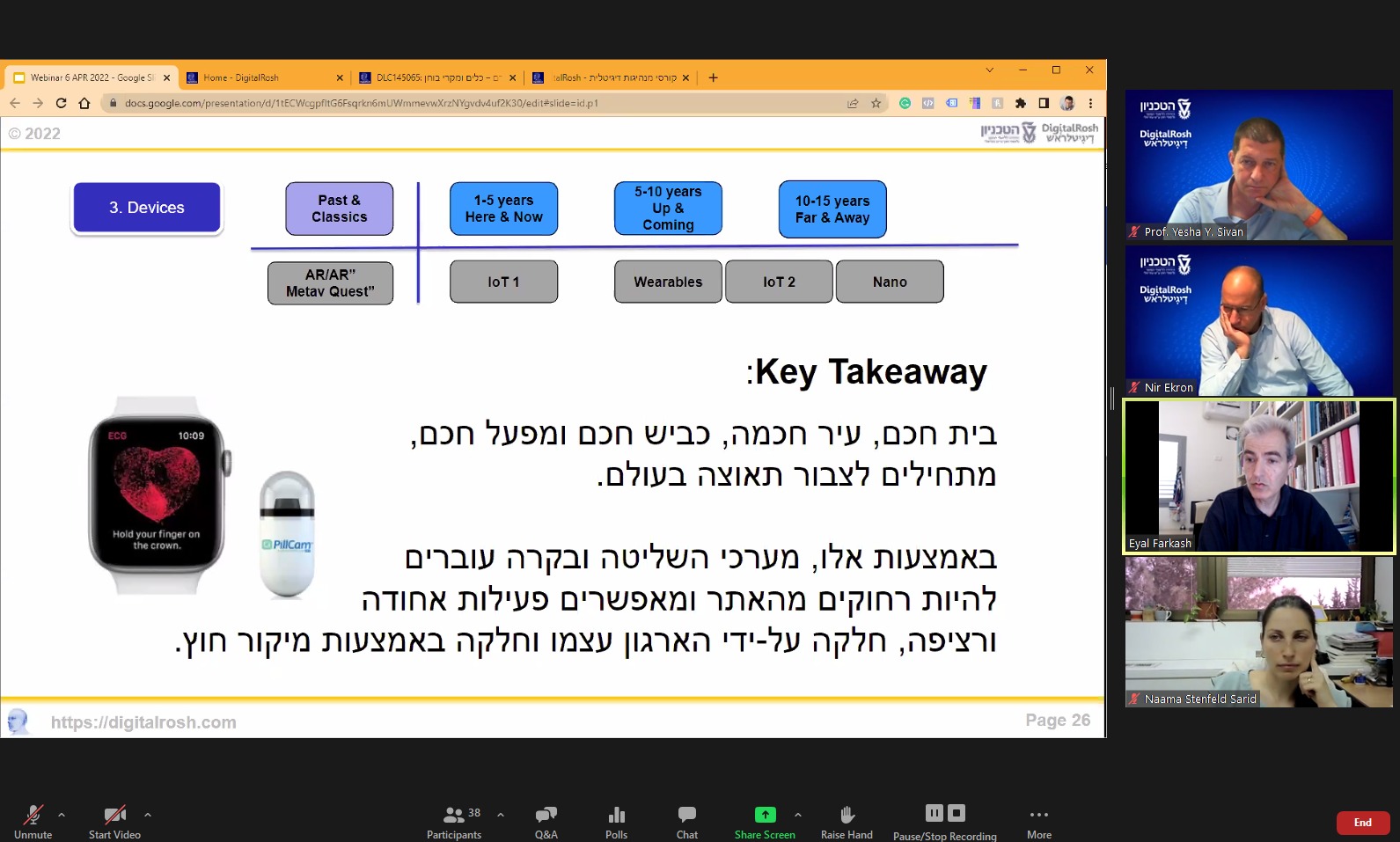Select Prof. Yesha Y. Sivan video tile
This screenshot has height=842, width=1400.
(1259, 165)
